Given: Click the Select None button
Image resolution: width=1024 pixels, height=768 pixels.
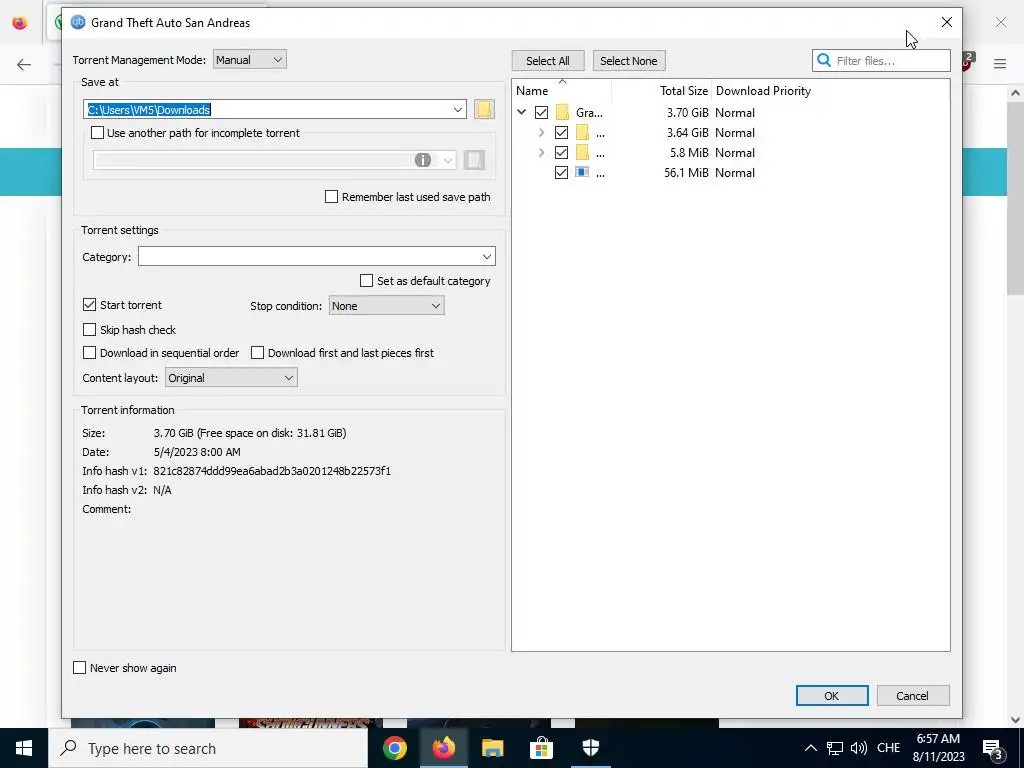Looking at the screenshot, I should pos(629,61).
